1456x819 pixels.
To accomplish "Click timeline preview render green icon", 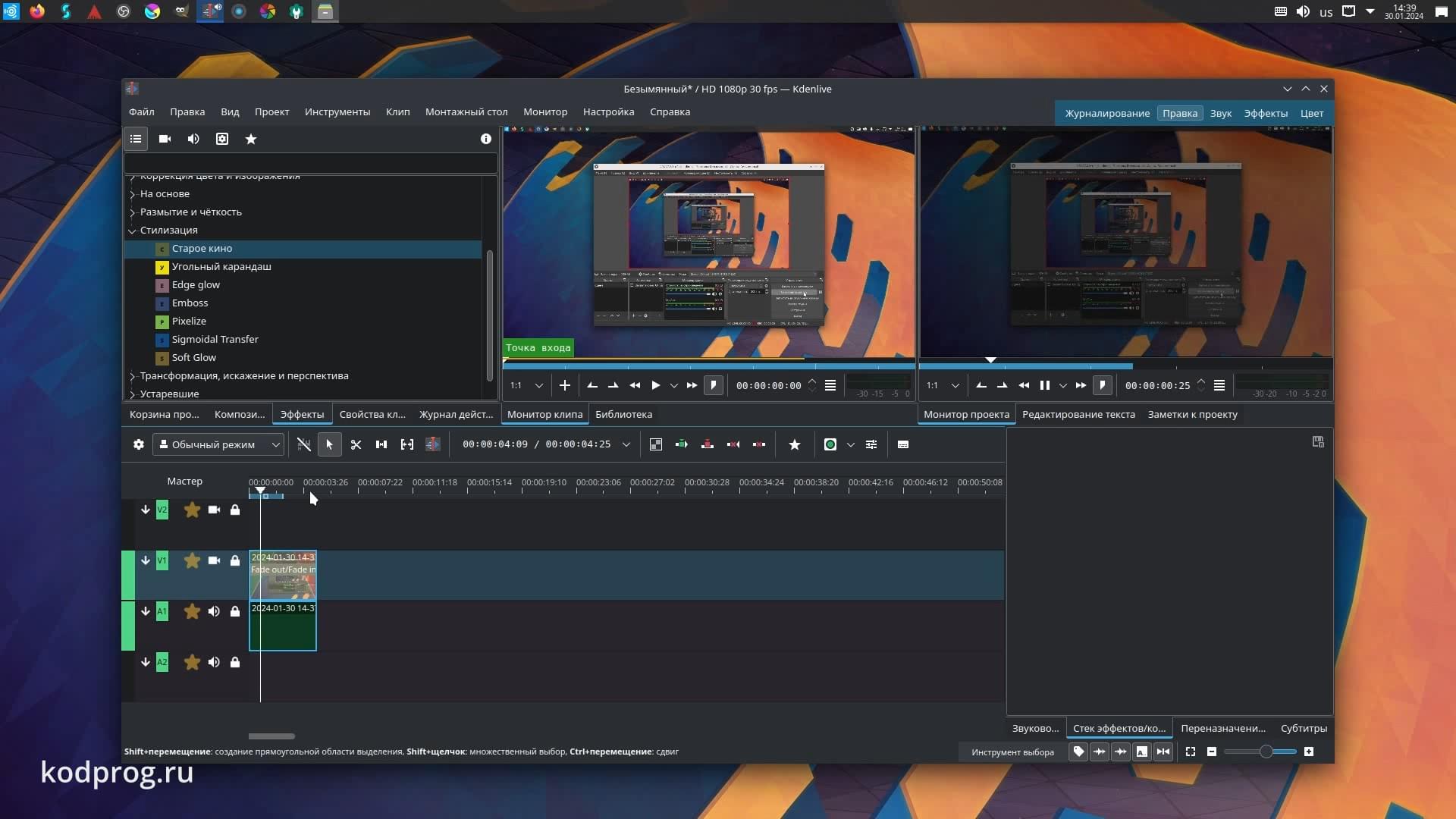I will 830,444.
